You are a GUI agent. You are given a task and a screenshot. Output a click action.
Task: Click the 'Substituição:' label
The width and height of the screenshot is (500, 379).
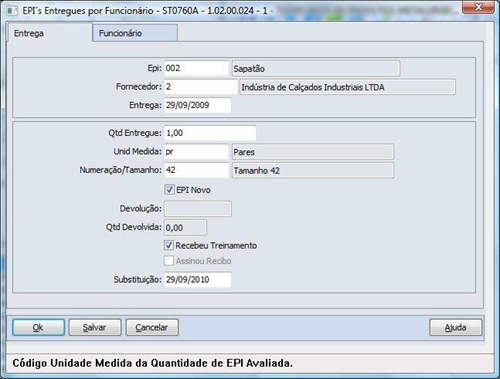click(137, 279)
